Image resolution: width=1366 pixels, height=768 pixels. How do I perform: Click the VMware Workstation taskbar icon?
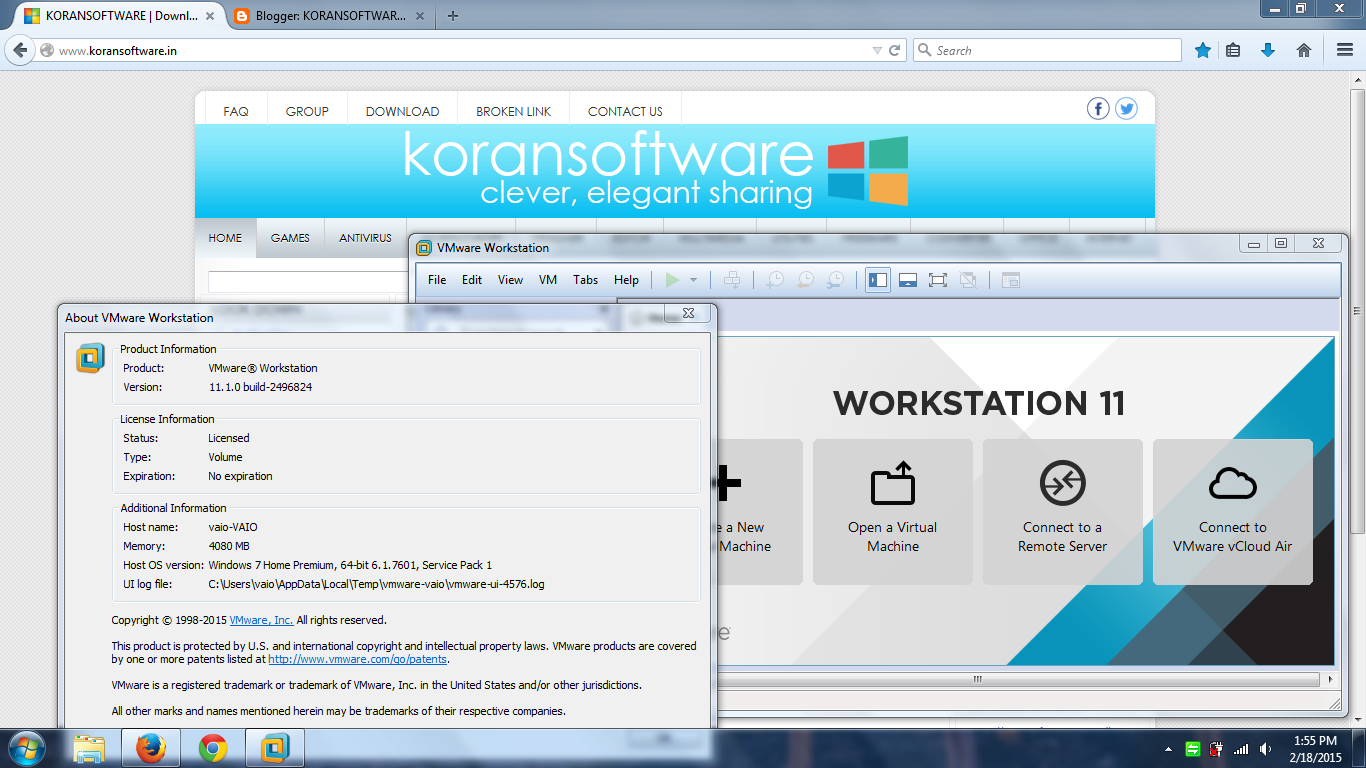click(x=274, y=748)
